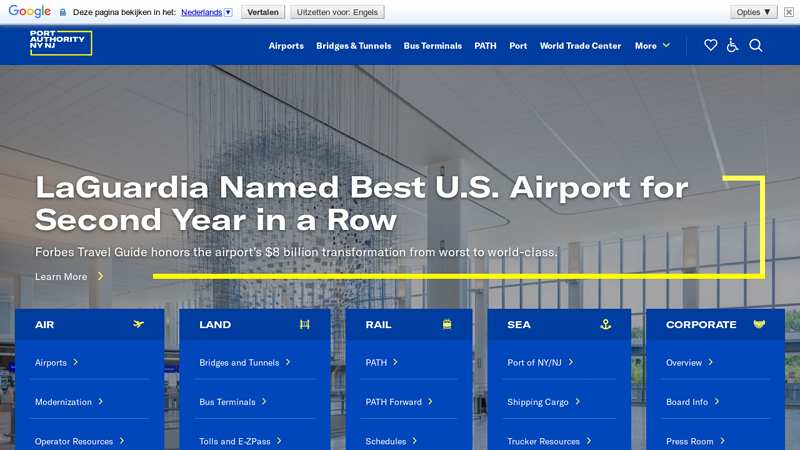Open Port in top navigation
The width and height of the screenshot is (800, 450).
tap(518, 46)
